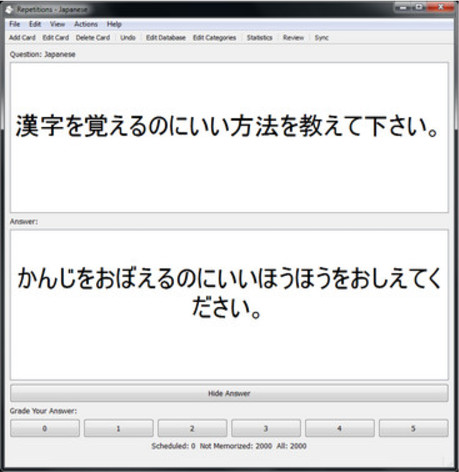Click the Question: Japanese label
Image resolution: width=459 pixels, height=472 pixels.
tap(43, 54)
